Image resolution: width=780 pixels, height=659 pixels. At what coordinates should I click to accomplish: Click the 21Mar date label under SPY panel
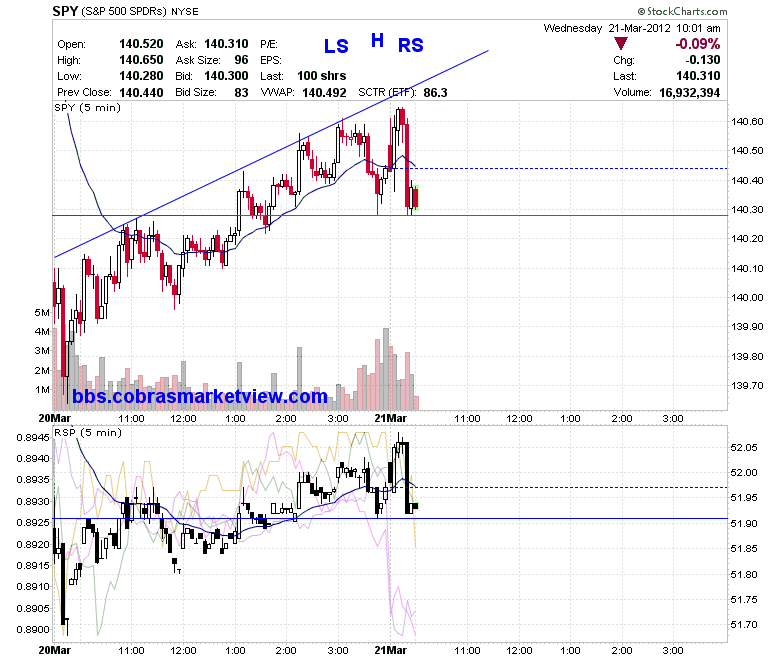[390, 418]
